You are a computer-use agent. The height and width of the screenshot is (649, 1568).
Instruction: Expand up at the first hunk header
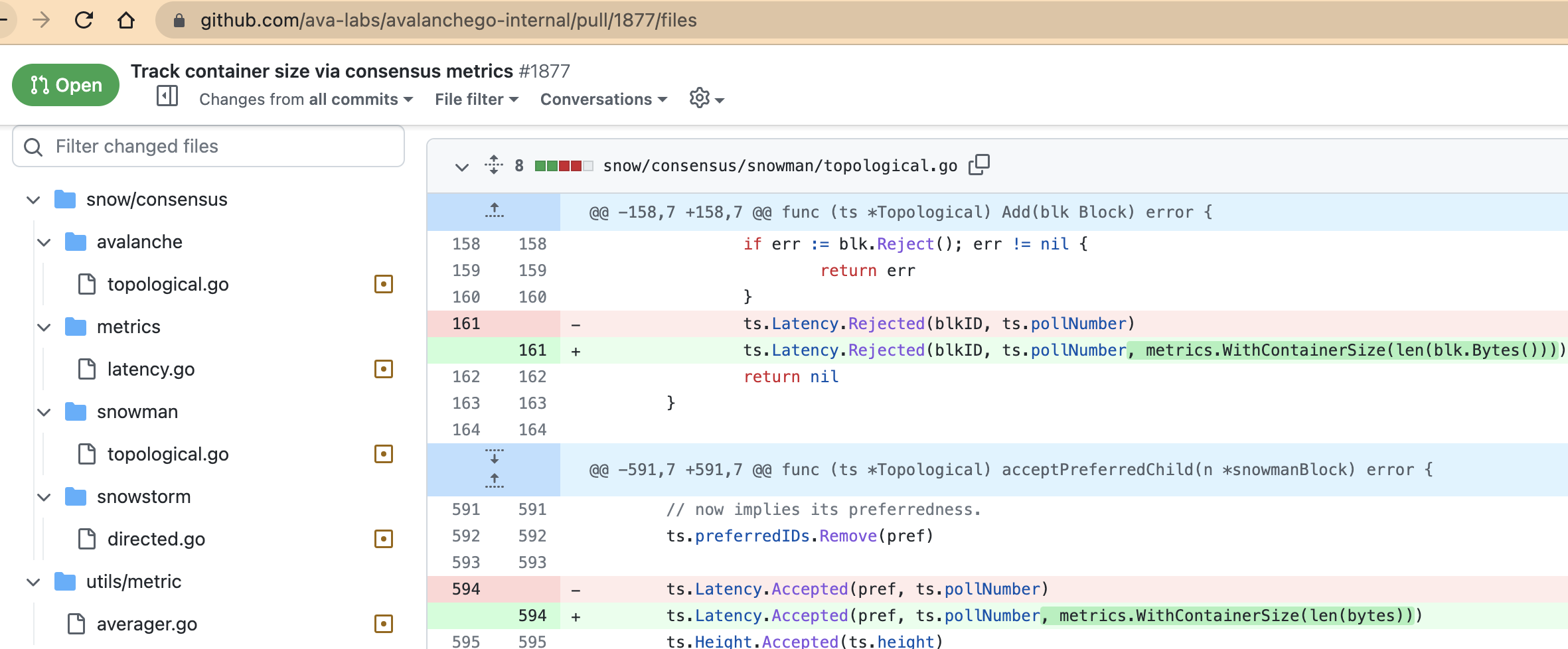494,211
